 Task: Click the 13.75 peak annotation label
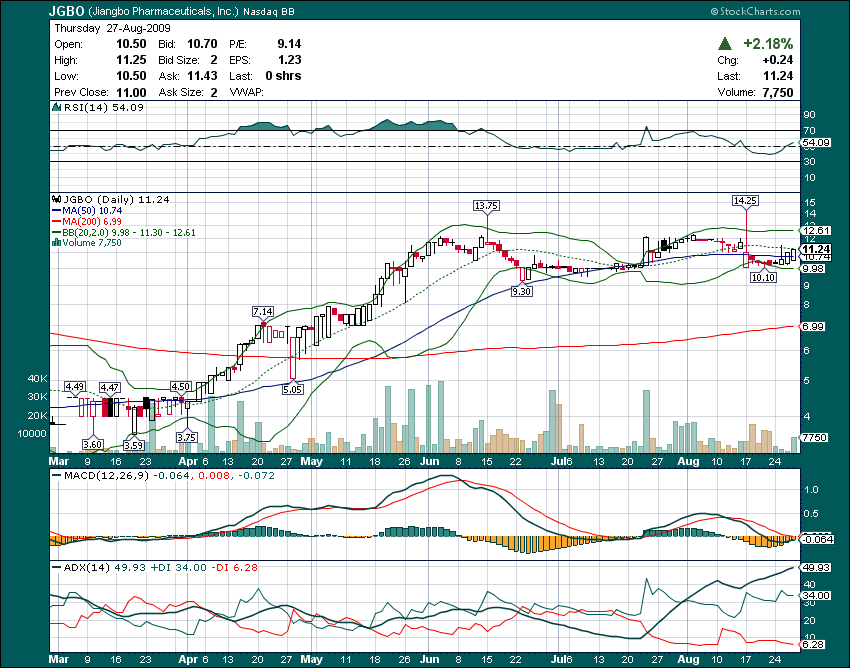(x=485, y=205)
